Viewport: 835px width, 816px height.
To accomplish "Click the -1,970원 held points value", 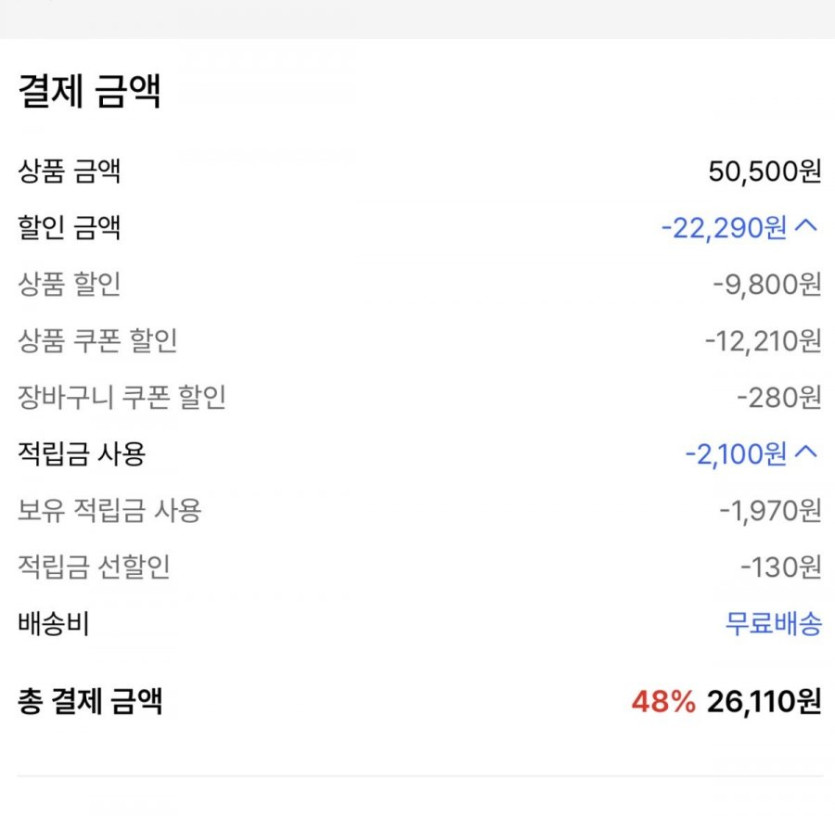I will coord(770,512).
